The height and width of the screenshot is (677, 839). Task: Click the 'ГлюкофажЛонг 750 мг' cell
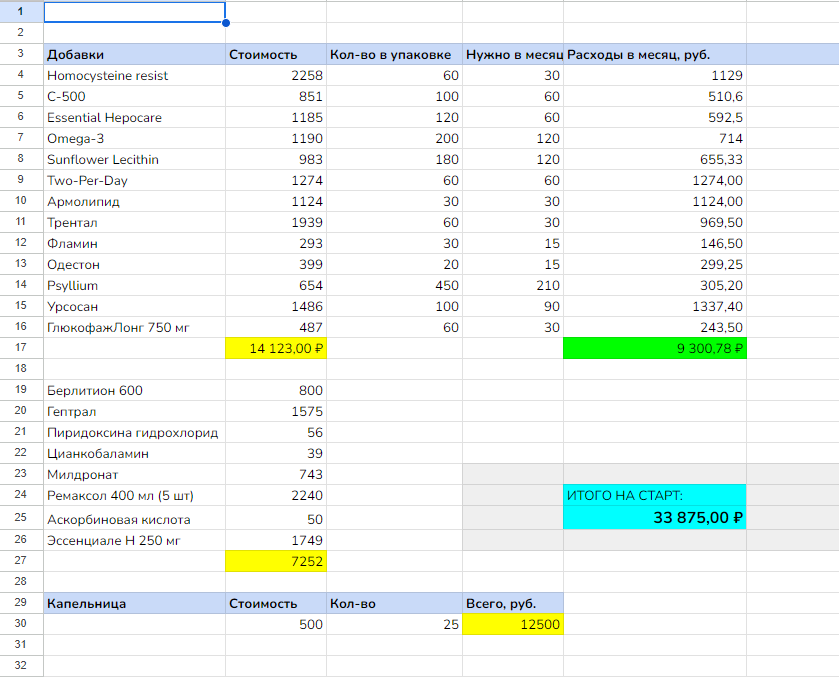point(135,327)
